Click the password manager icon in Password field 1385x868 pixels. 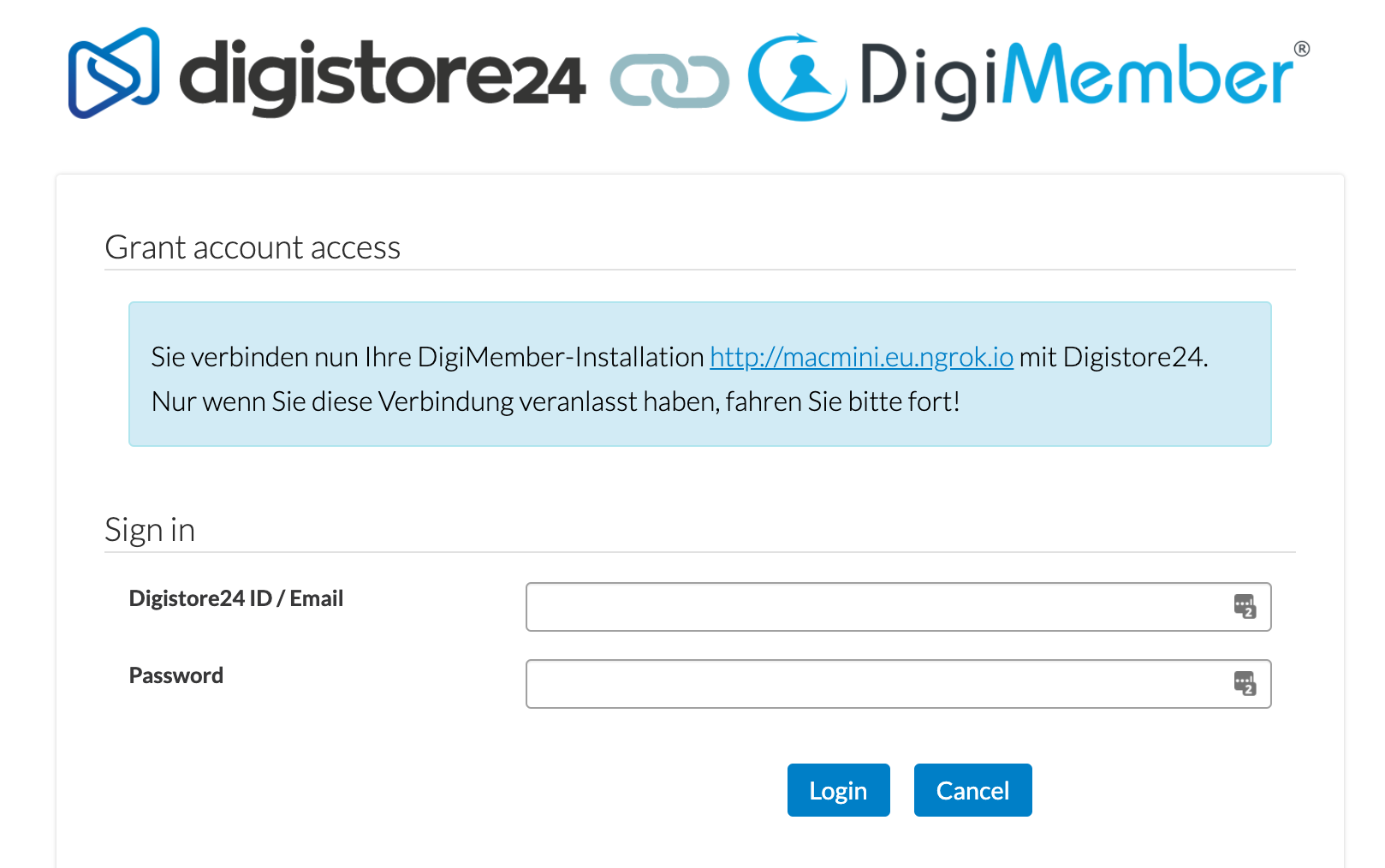click(x=1246, y=684)
